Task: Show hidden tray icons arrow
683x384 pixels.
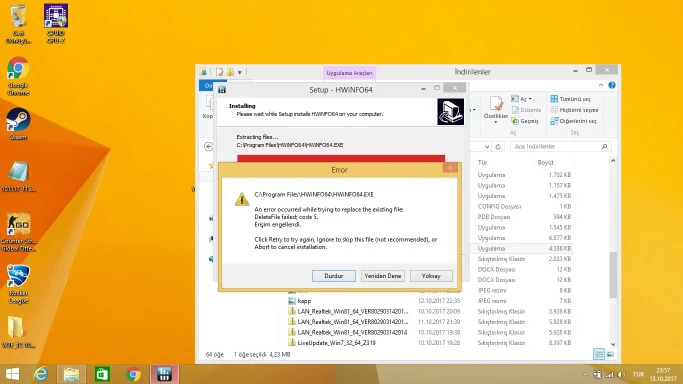Action: coord(585,374)
